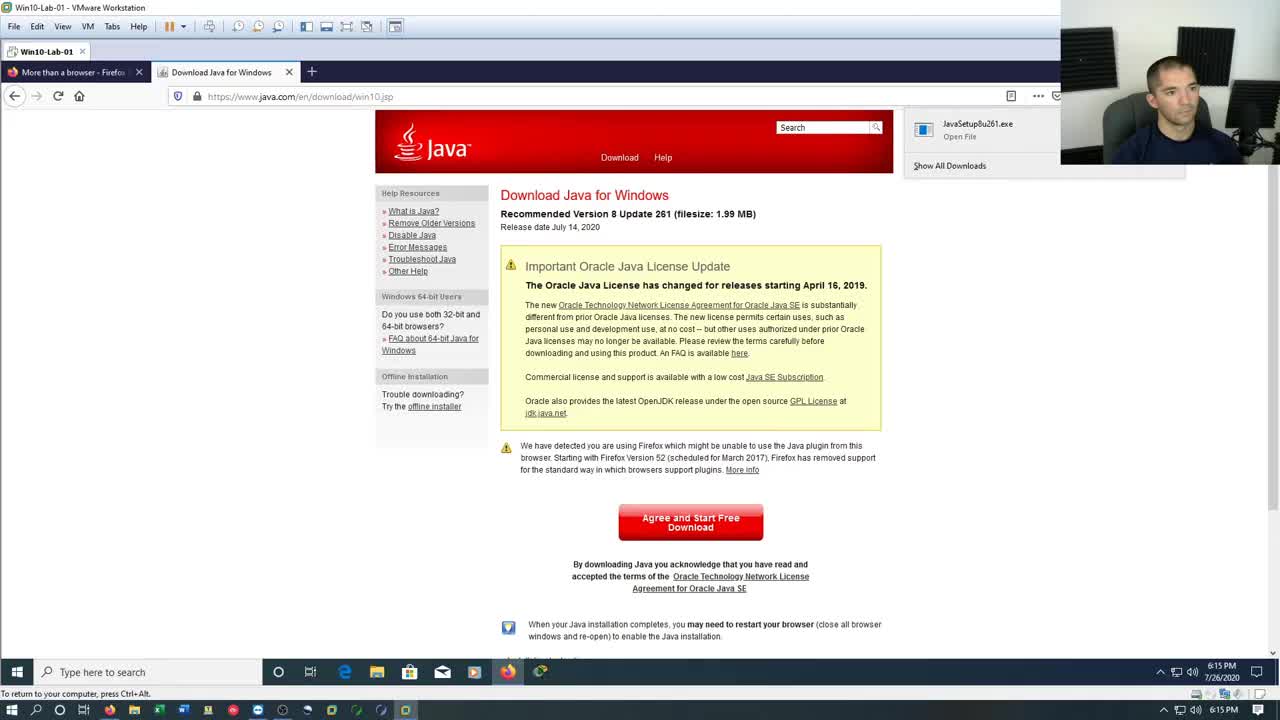Click the console view icon in VMware toolbar
Viewport: 1280px width, 720px height.
point(395,26)
